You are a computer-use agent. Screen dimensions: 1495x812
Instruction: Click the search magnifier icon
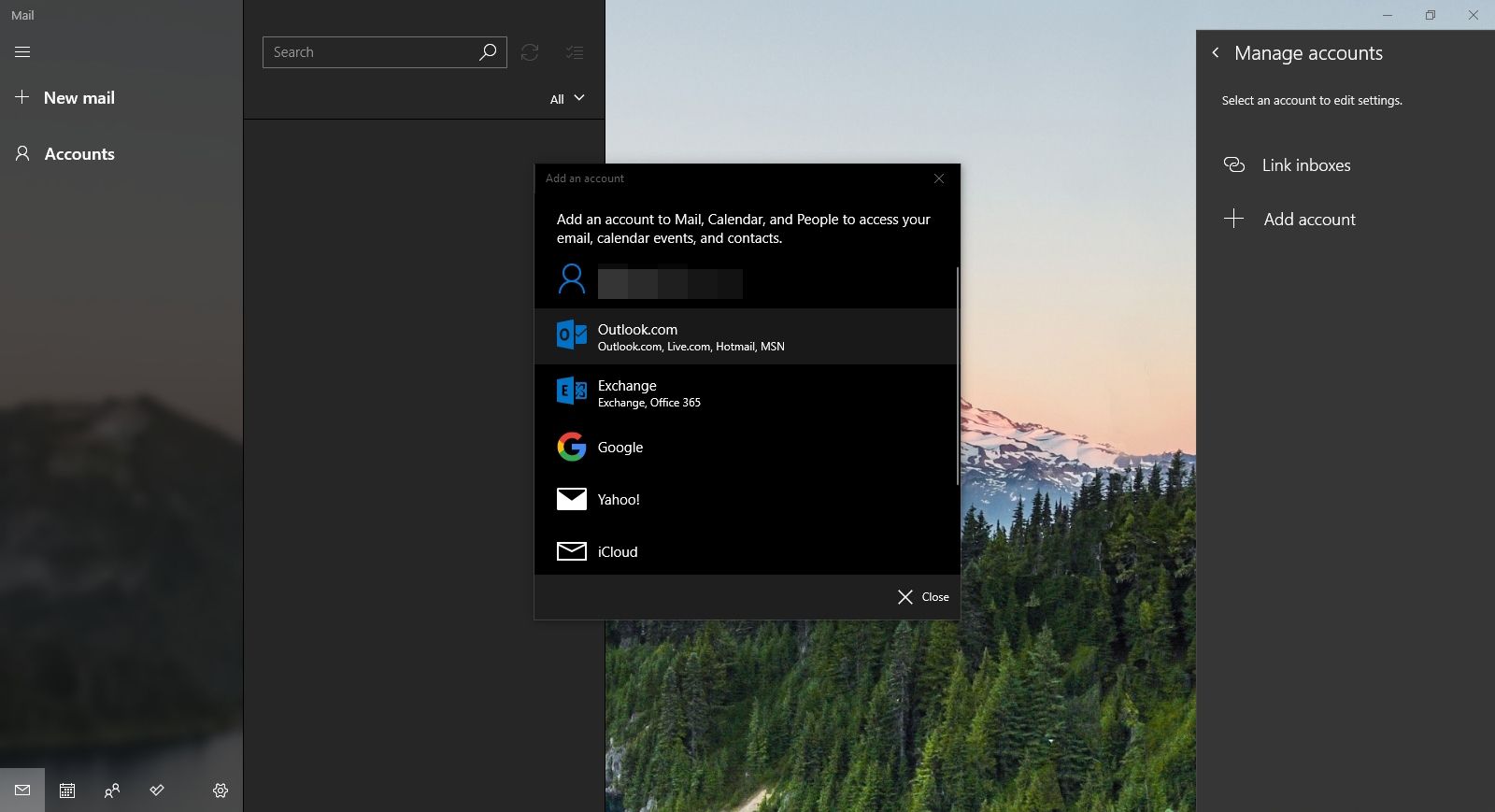(x=488, y=52)
